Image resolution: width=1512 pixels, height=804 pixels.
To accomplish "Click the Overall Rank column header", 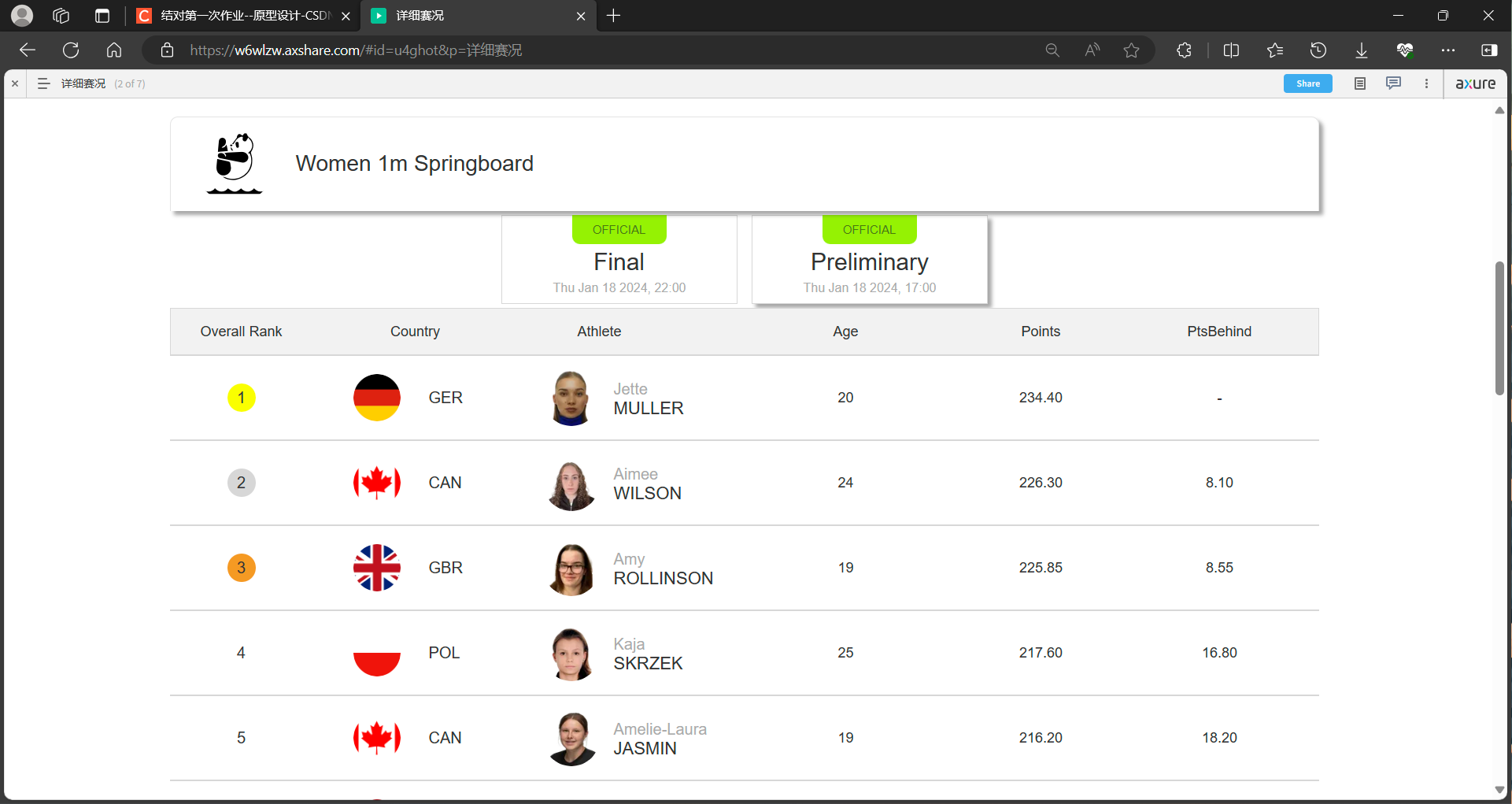I will [x=241, y=332].
